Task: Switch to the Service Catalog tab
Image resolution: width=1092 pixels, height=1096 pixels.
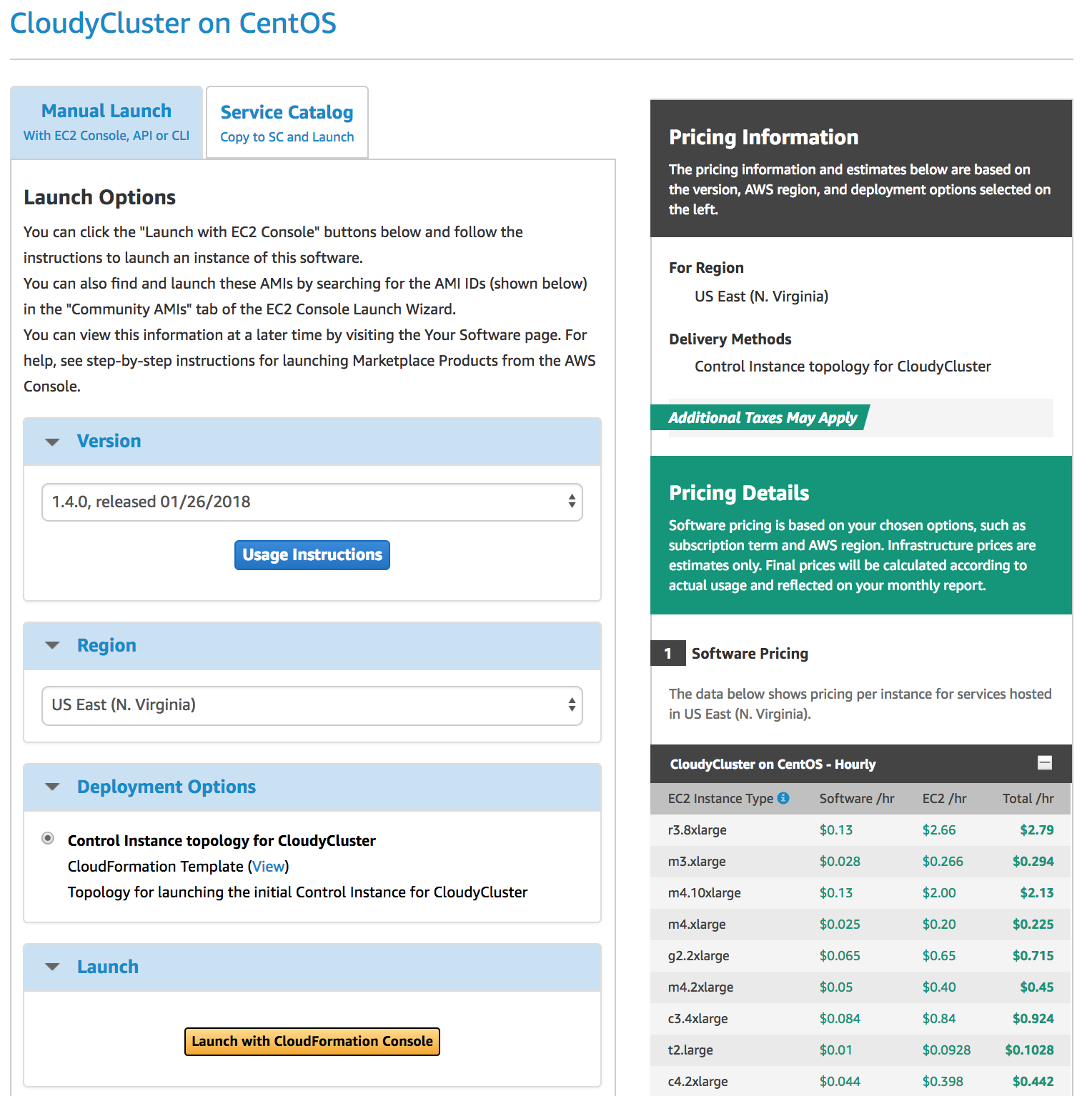Action: tap(287, 123)
